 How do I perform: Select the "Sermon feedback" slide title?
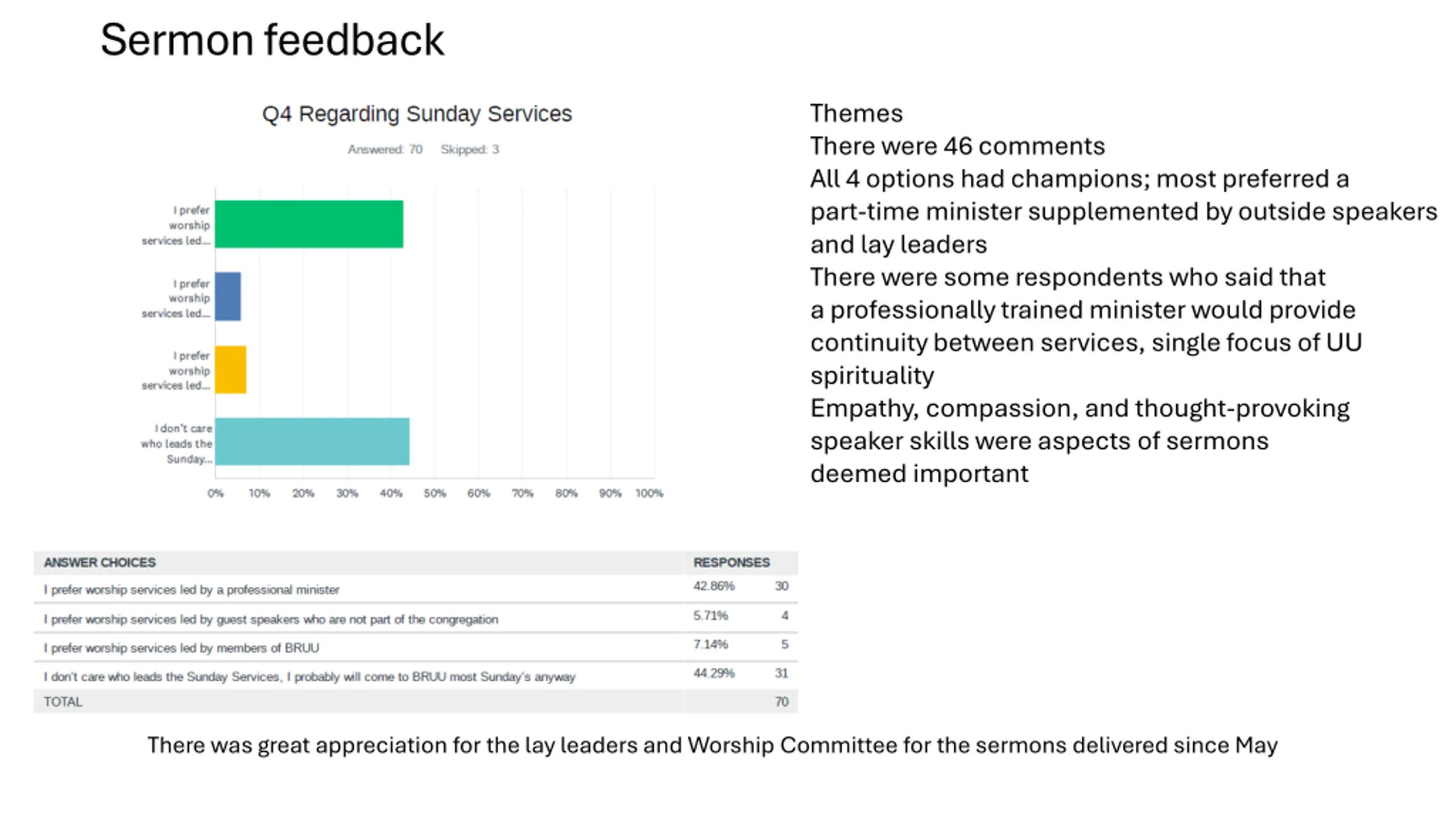tap(272, 40)
